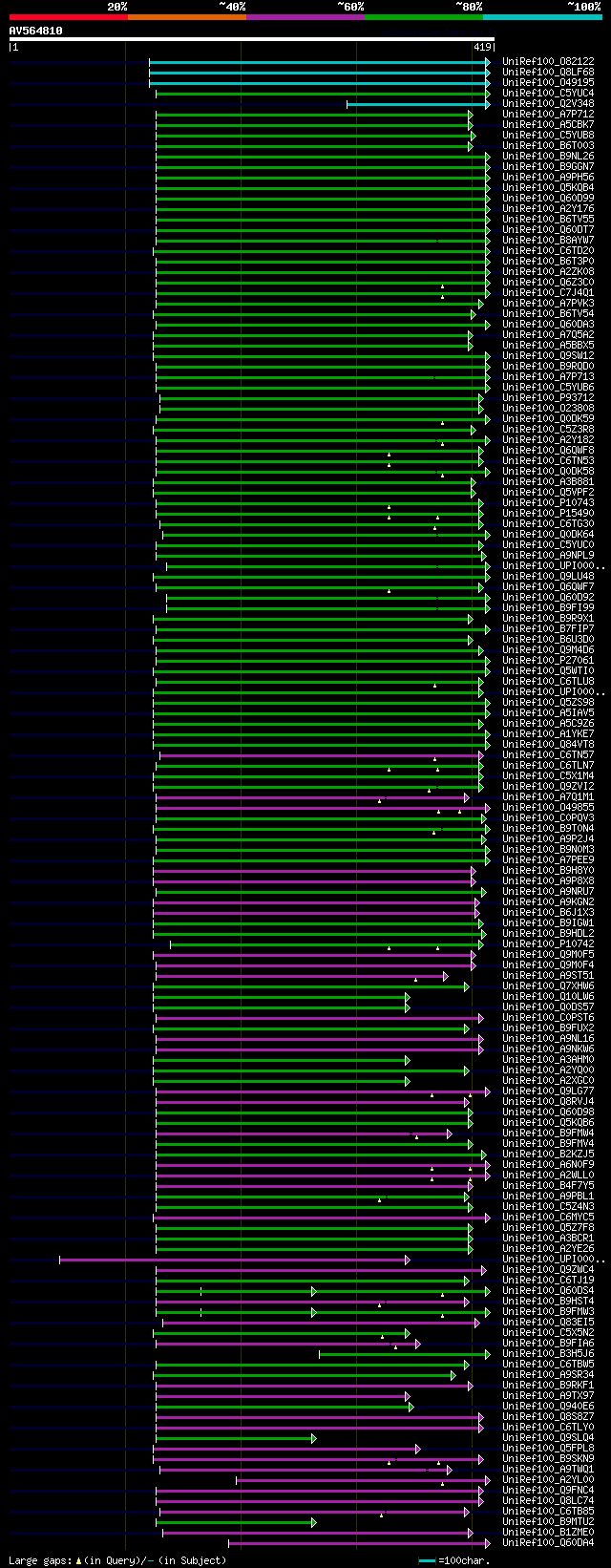
Task: Click the query end position 419
Action: coord(482,47)
